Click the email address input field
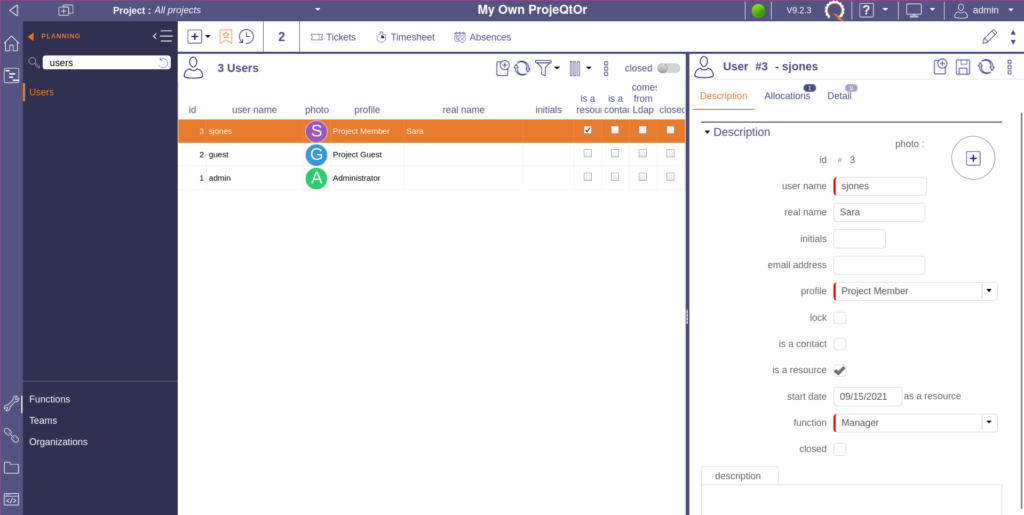The image size is (1024, 515). coord(879,265)
